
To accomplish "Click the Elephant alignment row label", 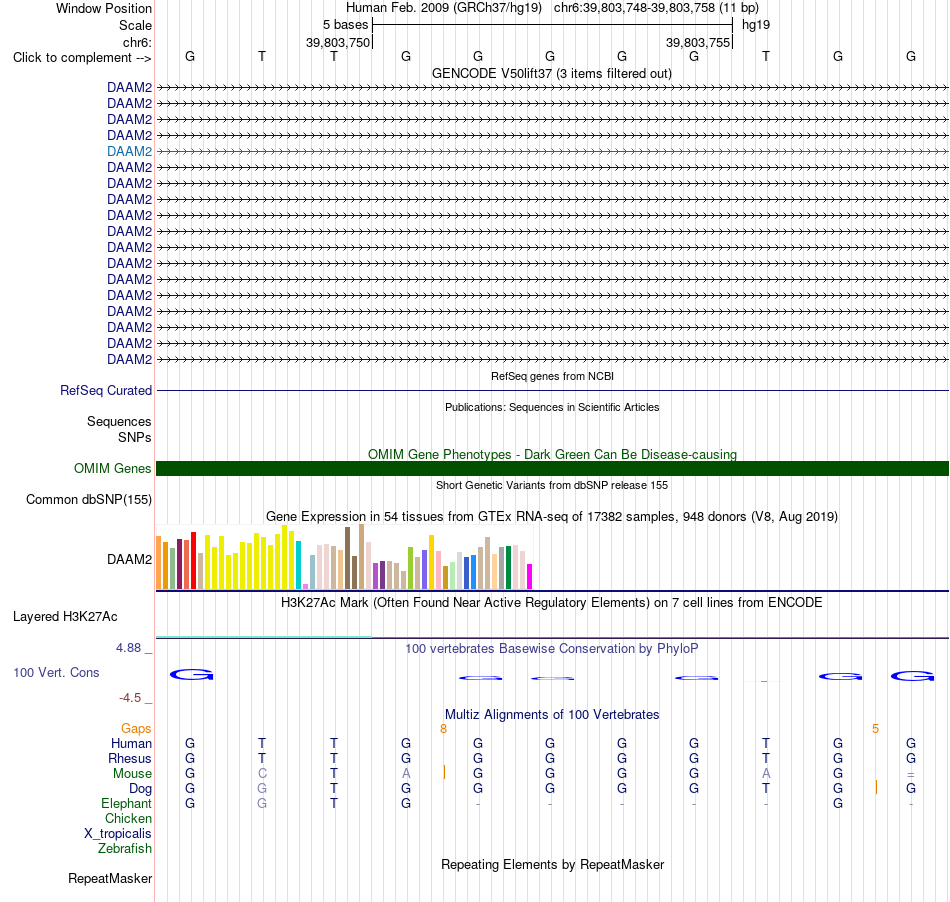I will pos(126,803).
